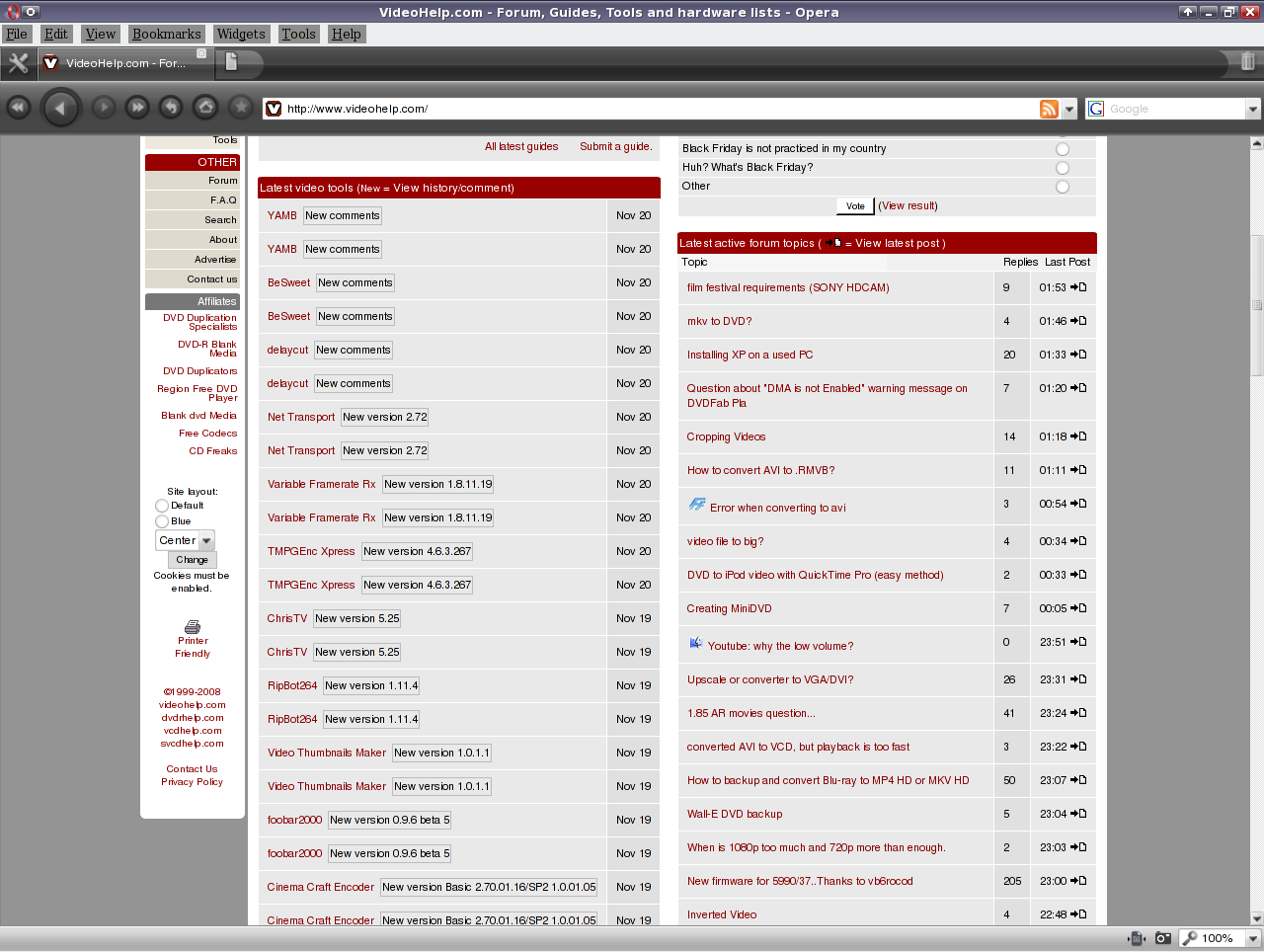Screen dimensions: 1264x952
Task: Reload the current page
Action: pyautogui.click(x=171, y=108)
